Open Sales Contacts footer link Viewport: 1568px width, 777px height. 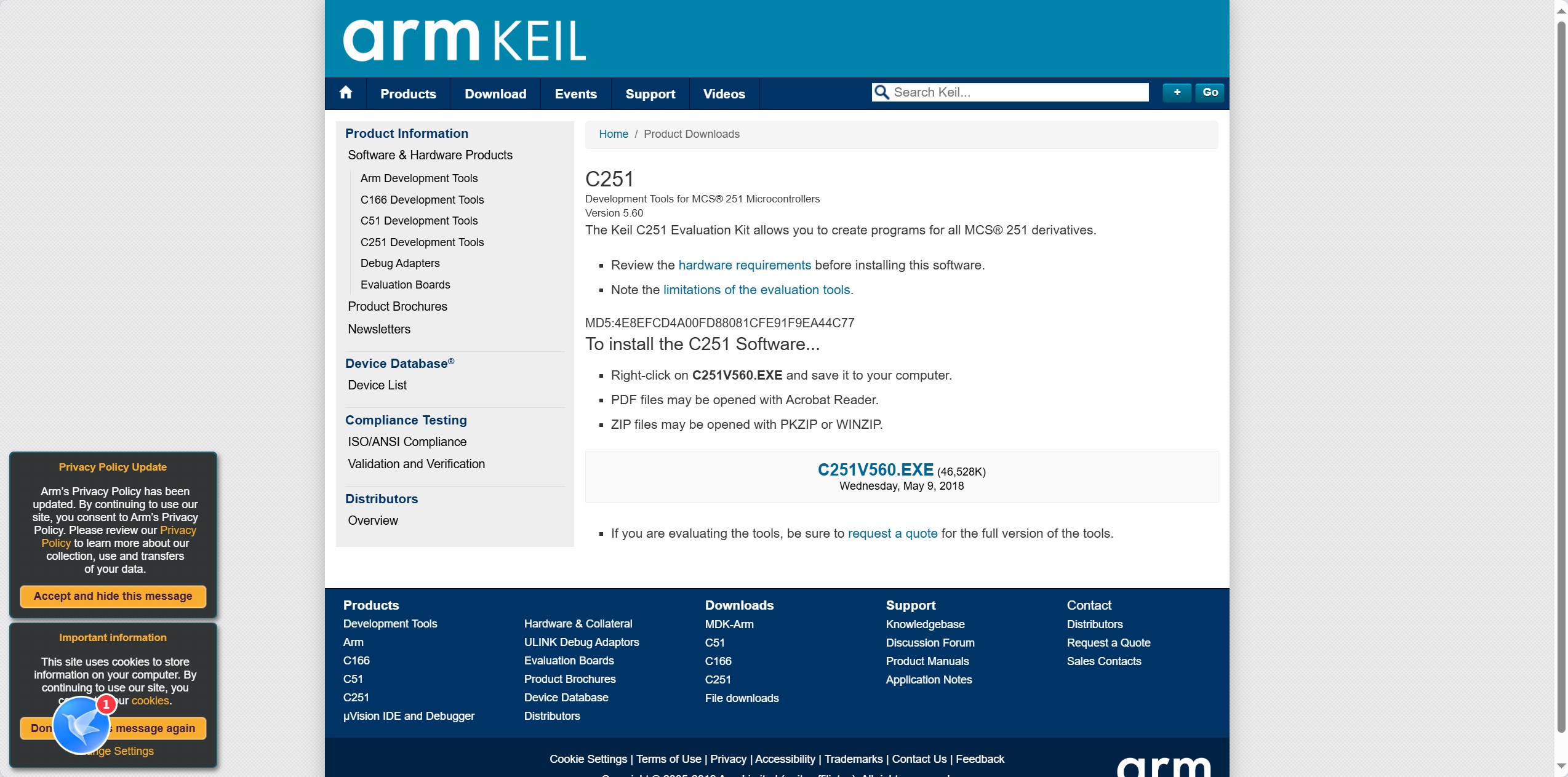point(1104,661)
